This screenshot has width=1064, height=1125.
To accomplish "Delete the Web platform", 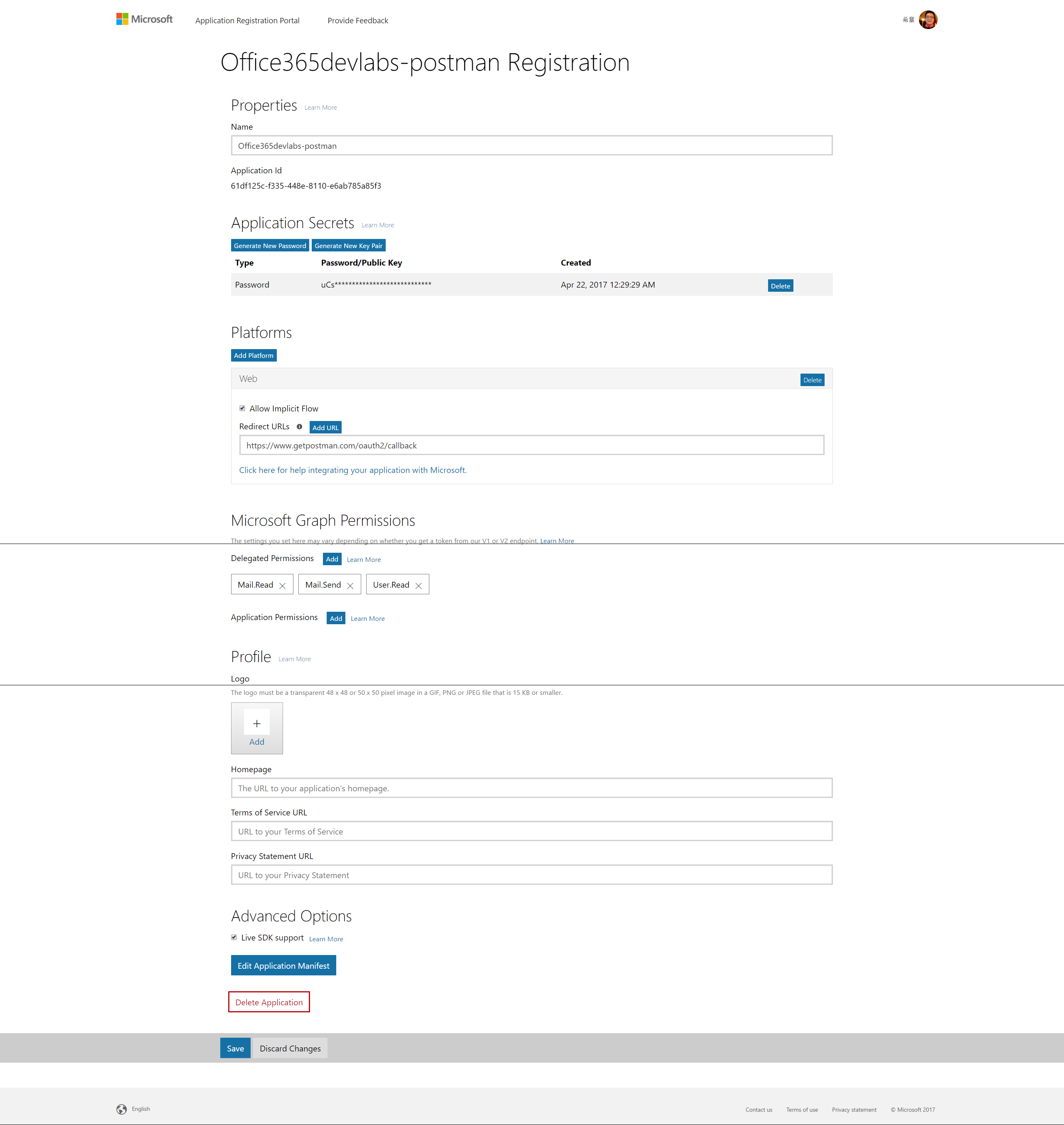I will click(x=812, y=380).
